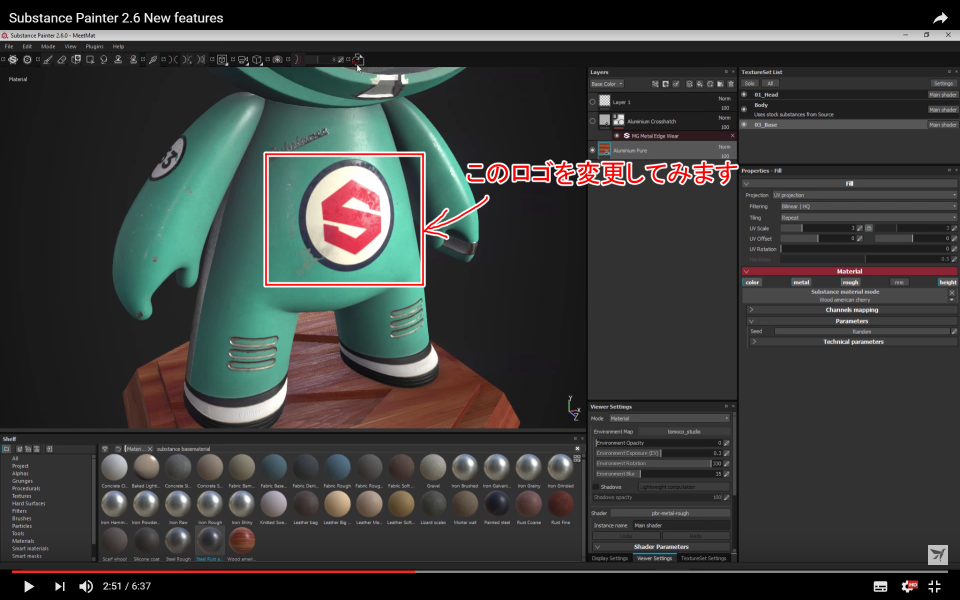The width and height of the screenshot is (960, 600).
Task: Click Main shader button for 01_Head
Action: point(943,95)
